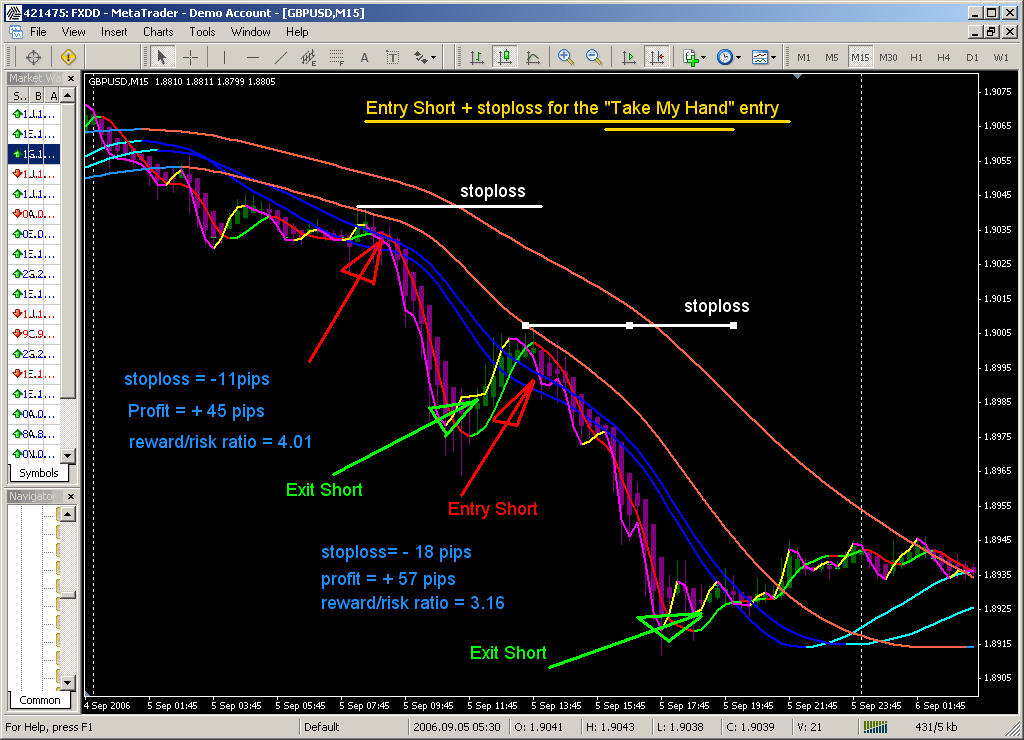Zoom out on the chart
Image resolution: width=1024 pixels, height=740 pixels.
click(594, 57)
